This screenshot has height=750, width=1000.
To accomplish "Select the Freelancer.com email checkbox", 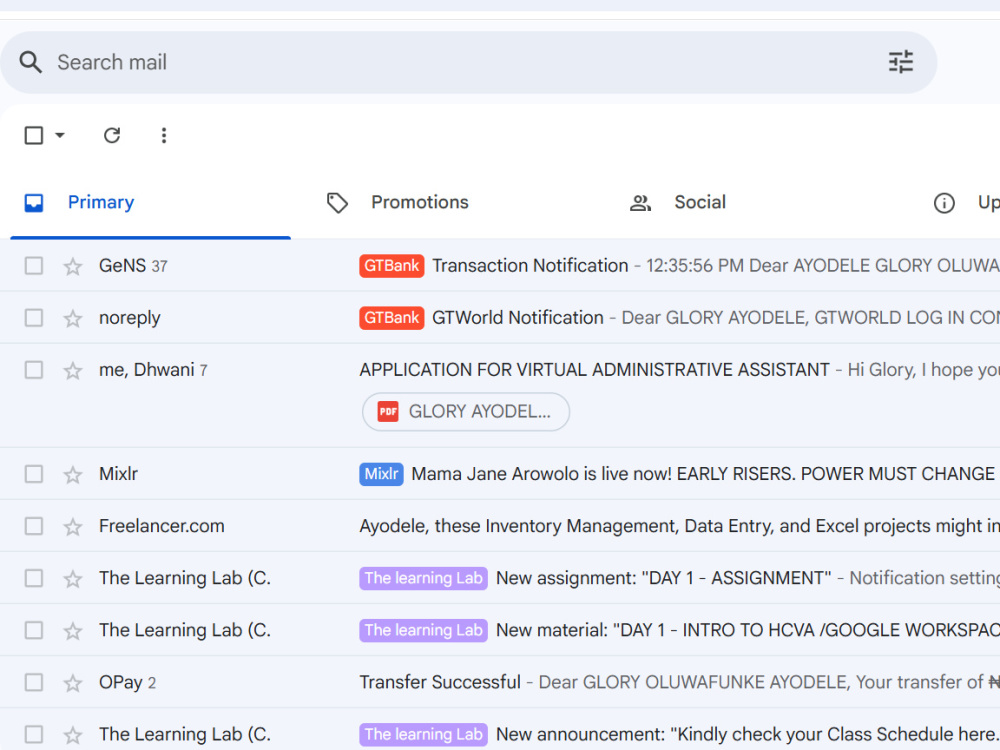I will point(34,526).
